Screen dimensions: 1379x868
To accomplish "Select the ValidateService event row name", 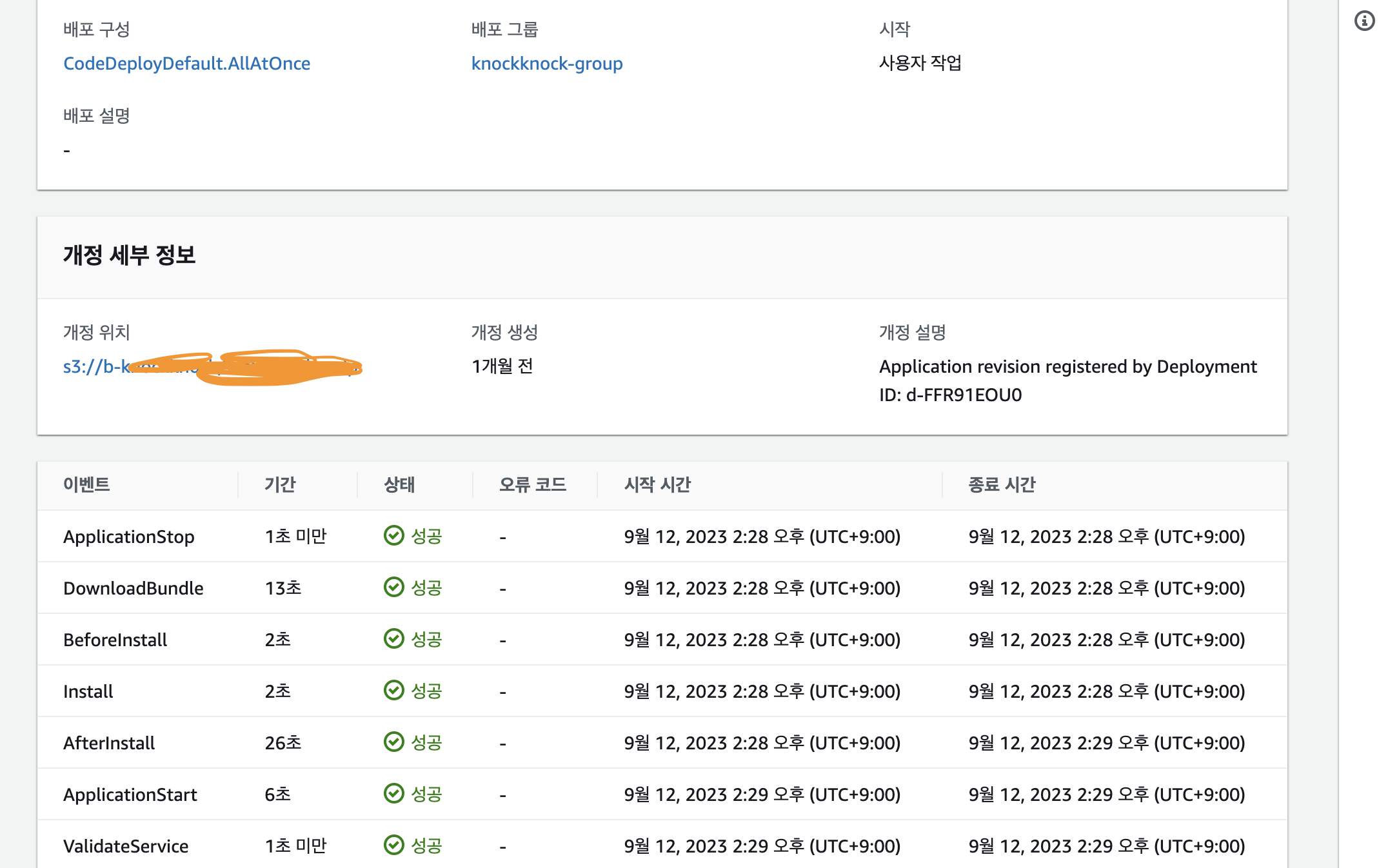I will coord(126,846).
